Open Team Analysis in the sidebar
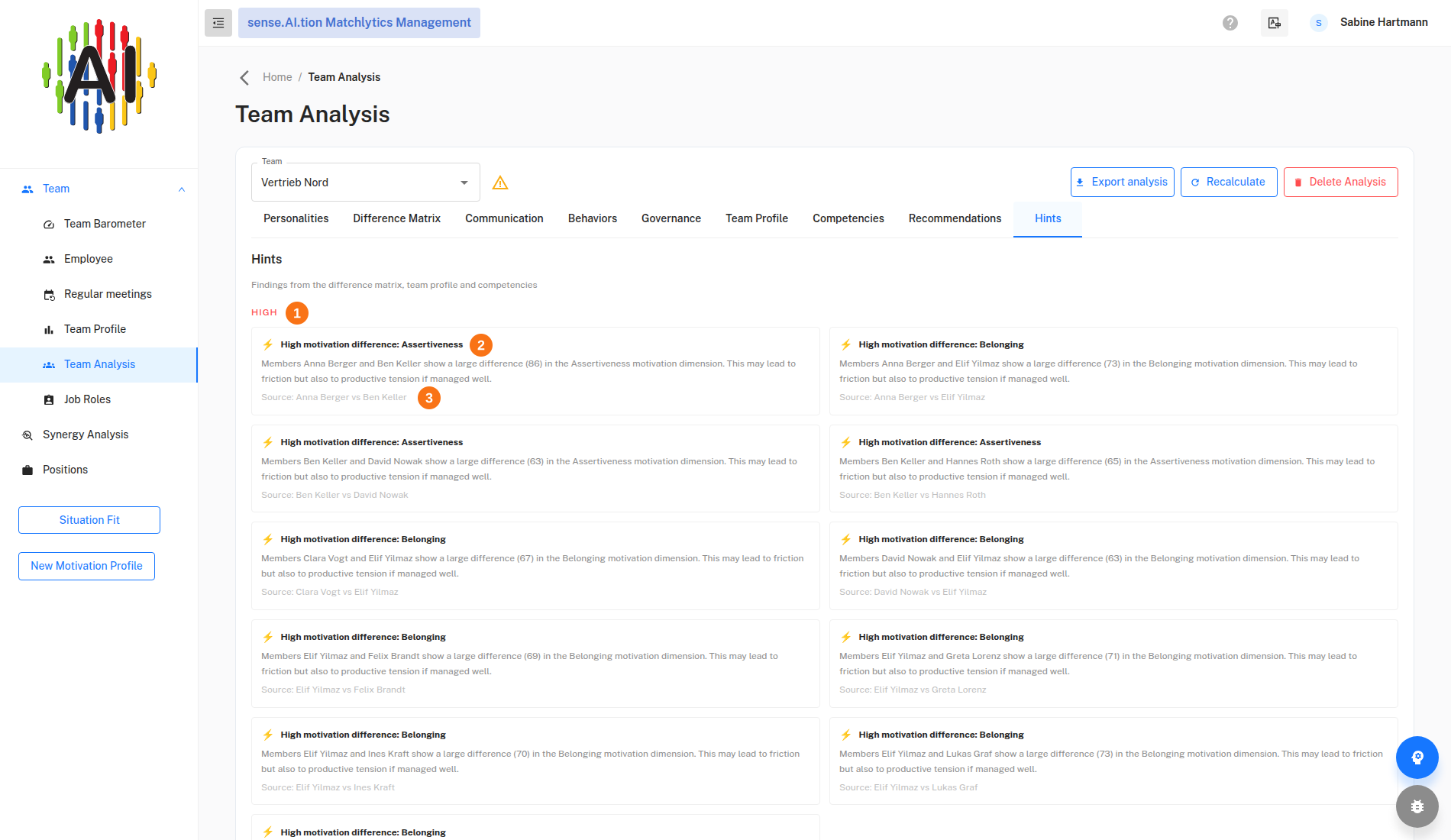Image resolution: width=1451 pixels, height=840 pixels. (x=99, y=365)
